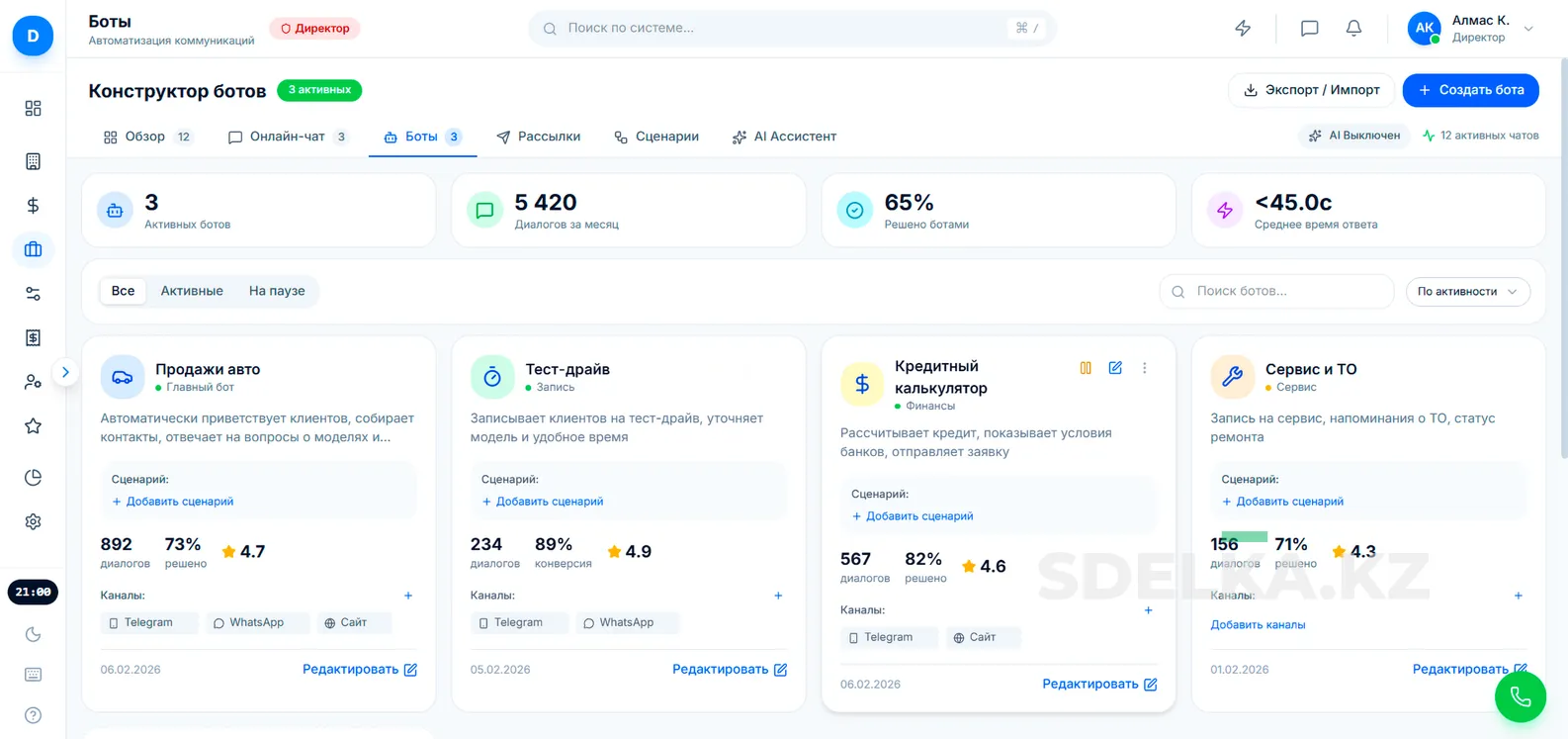Toggle the AI Выключен switch

click(x=1353, y=136)
